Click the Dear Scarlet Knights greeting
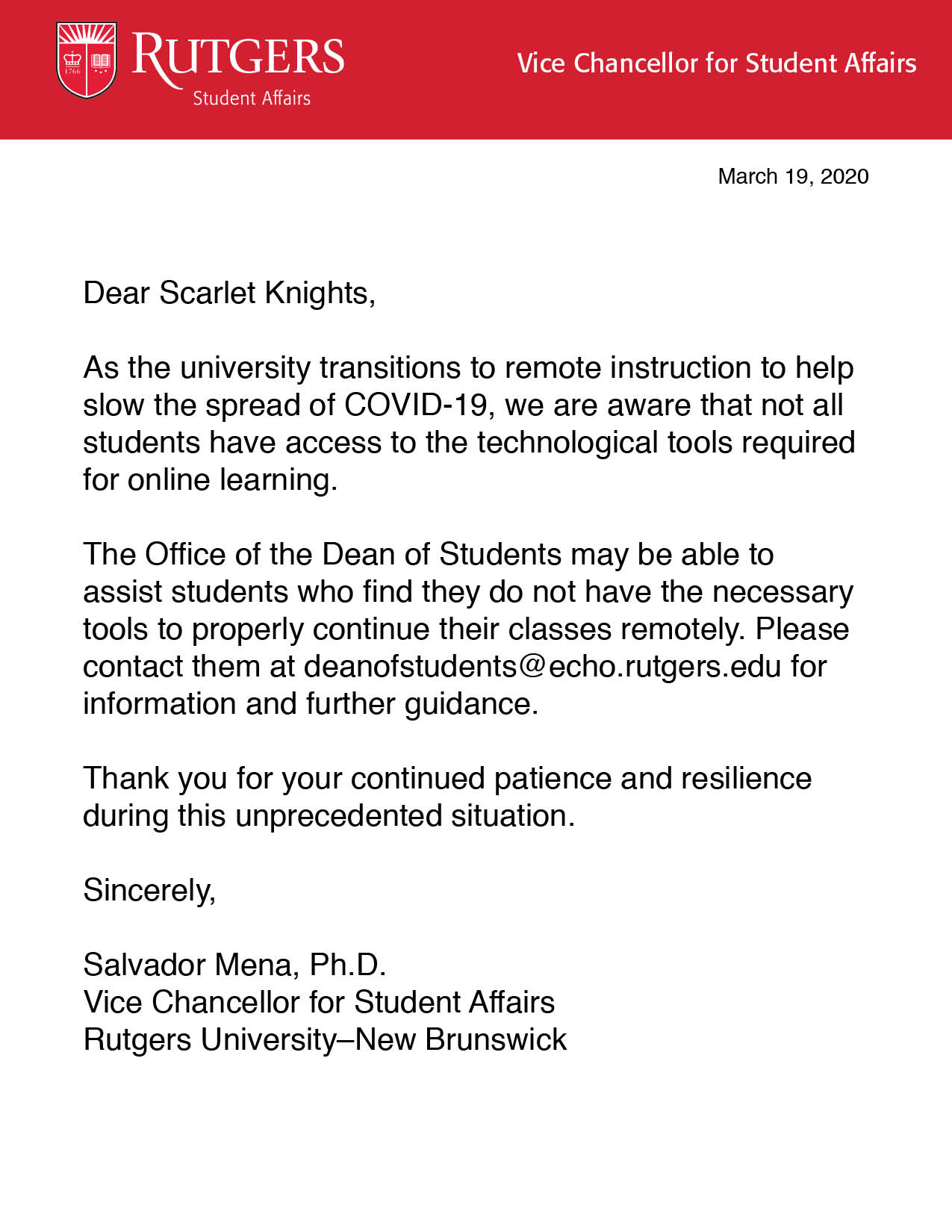This screenshot has height=1232, width=952. tap(229, 293)
